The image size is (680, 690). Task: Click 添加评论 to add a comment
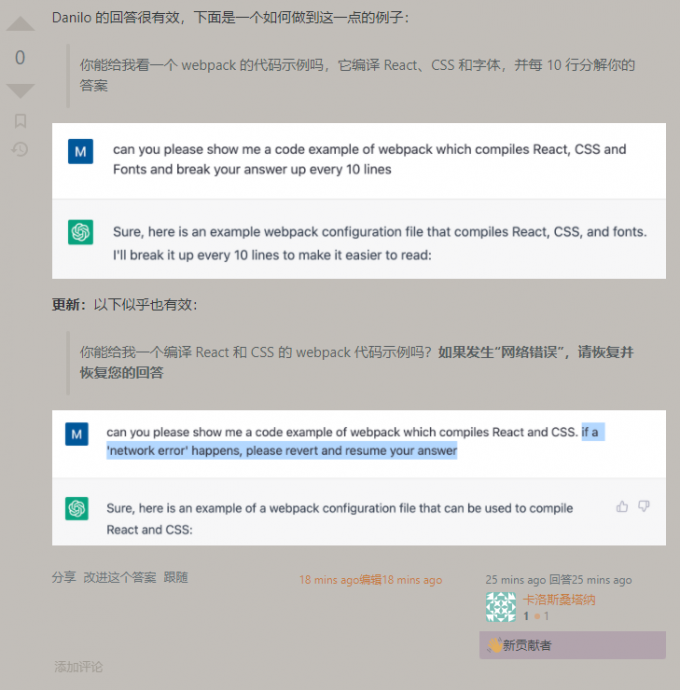(x=78, y=666)
